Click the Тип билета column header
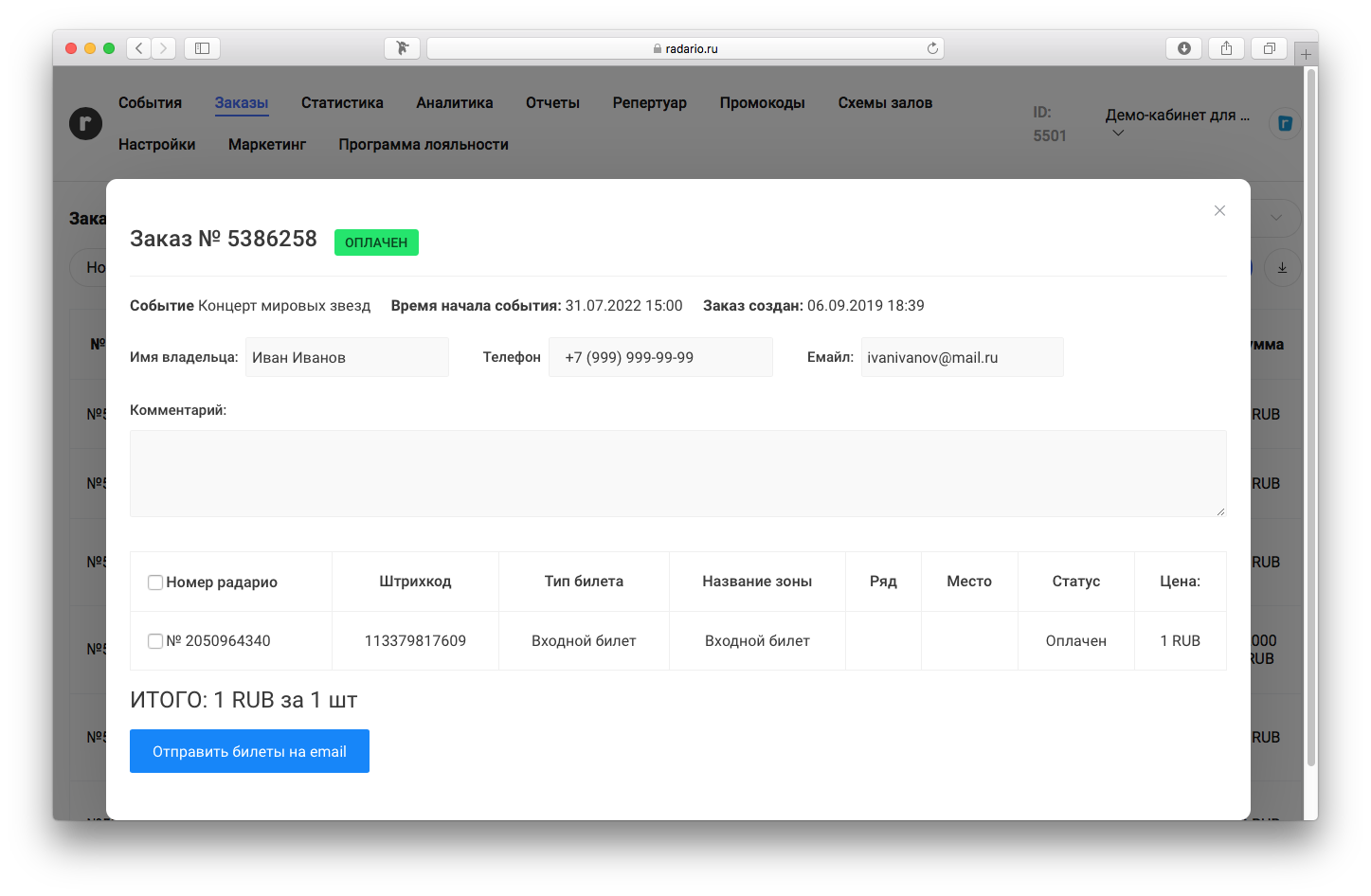The height and width of the screenshot is (896, 1371). (584, 582)
